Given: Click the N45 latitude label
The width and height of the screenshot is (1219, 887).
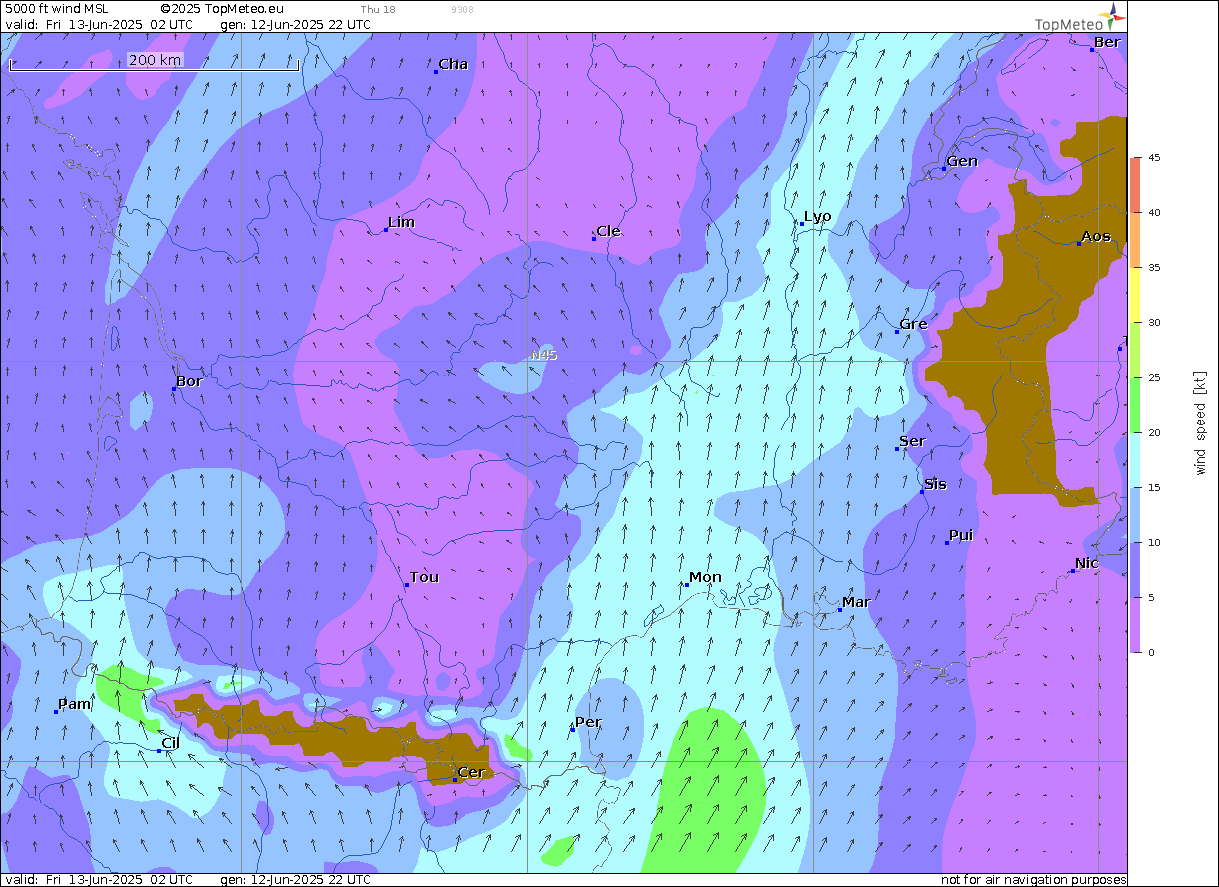Looking at the screenshot, I should point(544,355).
